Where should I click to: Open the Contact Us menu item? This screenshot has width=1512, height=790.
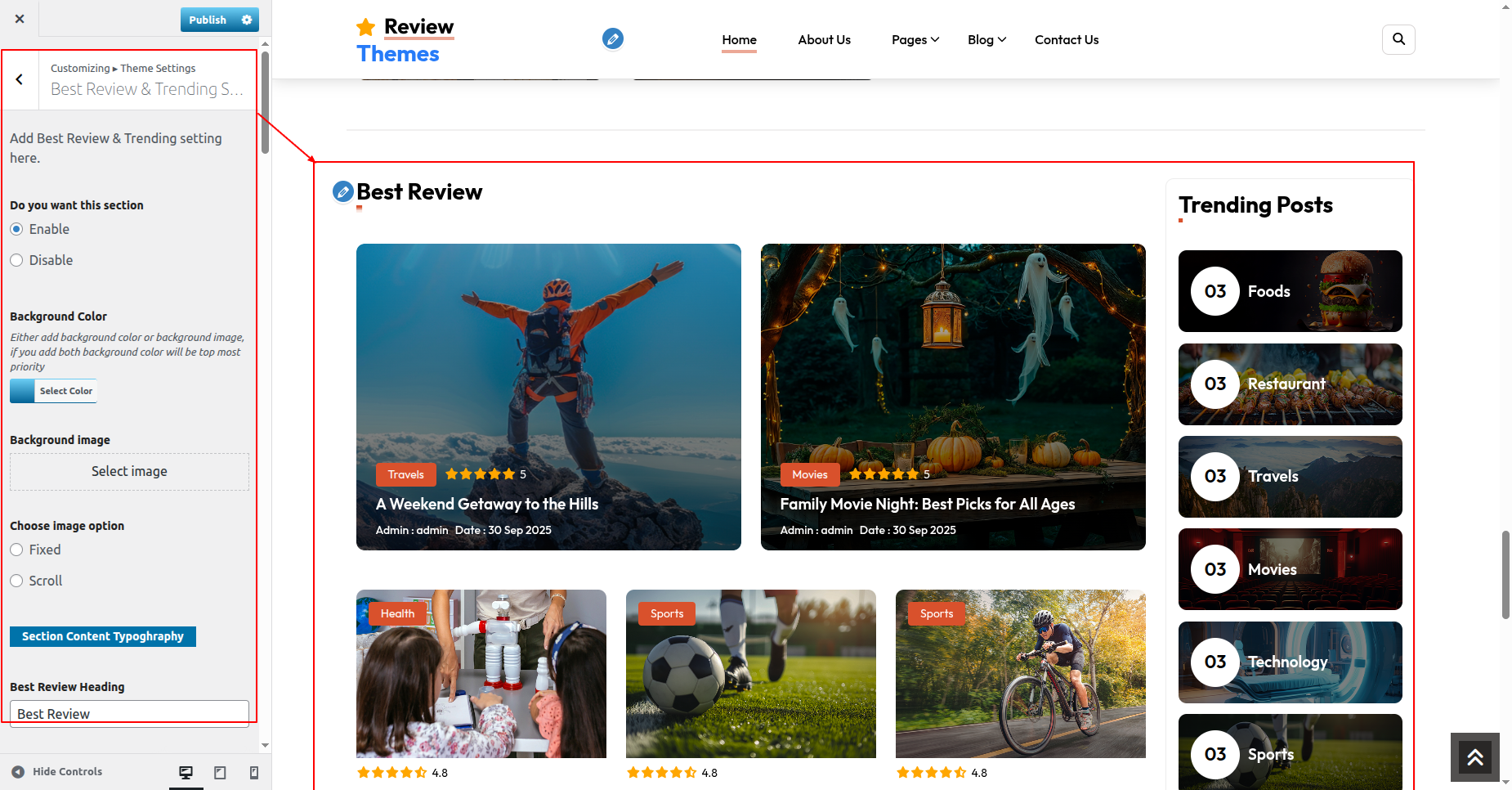(1067, 39)
